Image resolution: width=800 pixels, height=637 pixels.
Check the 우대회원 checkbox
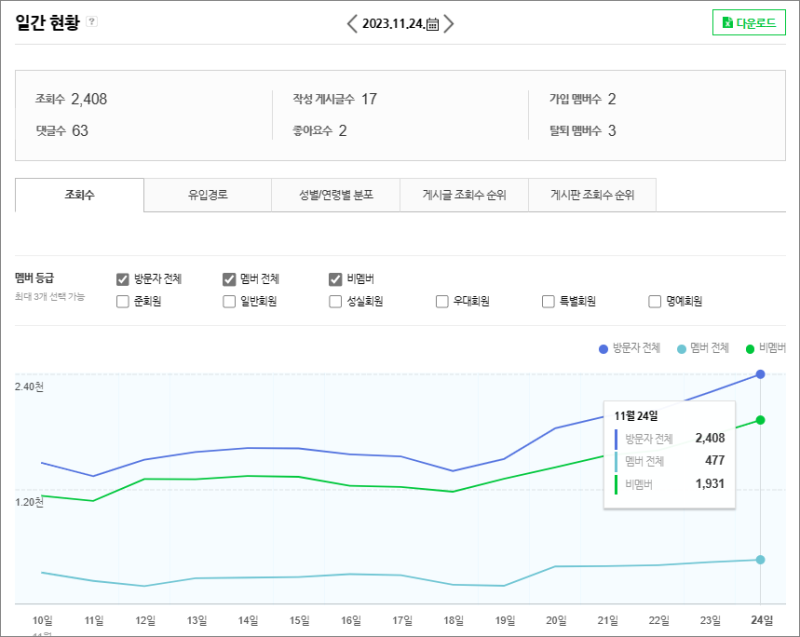pos(442,301)
